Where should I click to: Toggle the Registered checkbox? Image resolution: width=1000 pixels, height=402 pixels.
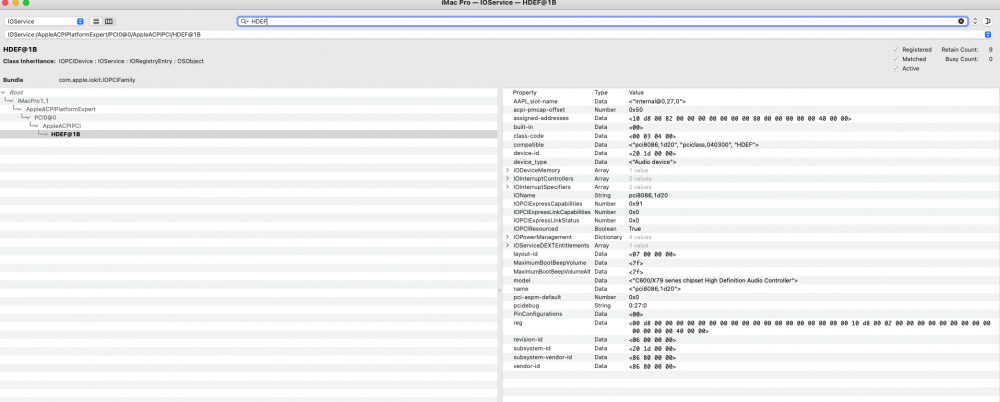click(895, 49)
